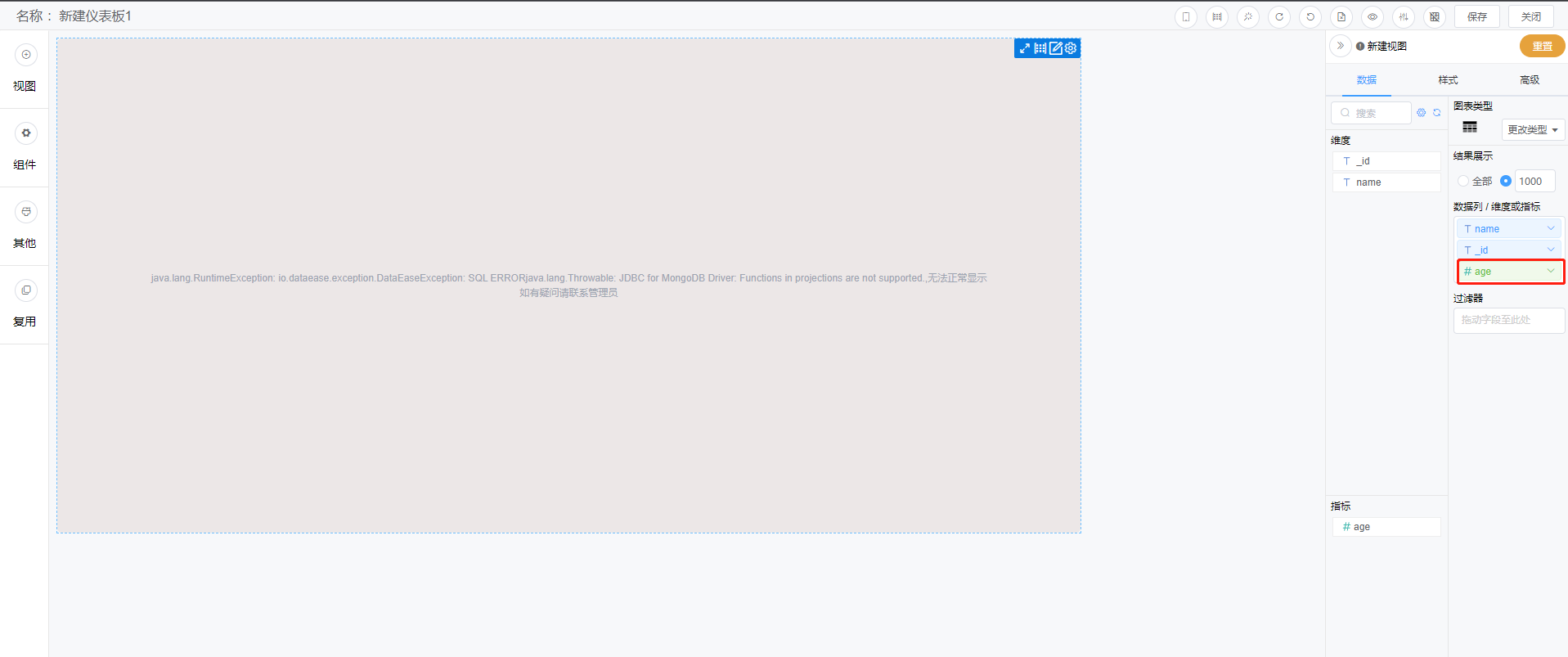Click the sparkle effect toolbar icon
Image resolution: width=1568 pixels, height=657 pixels.
click(x=1248, y=17)
